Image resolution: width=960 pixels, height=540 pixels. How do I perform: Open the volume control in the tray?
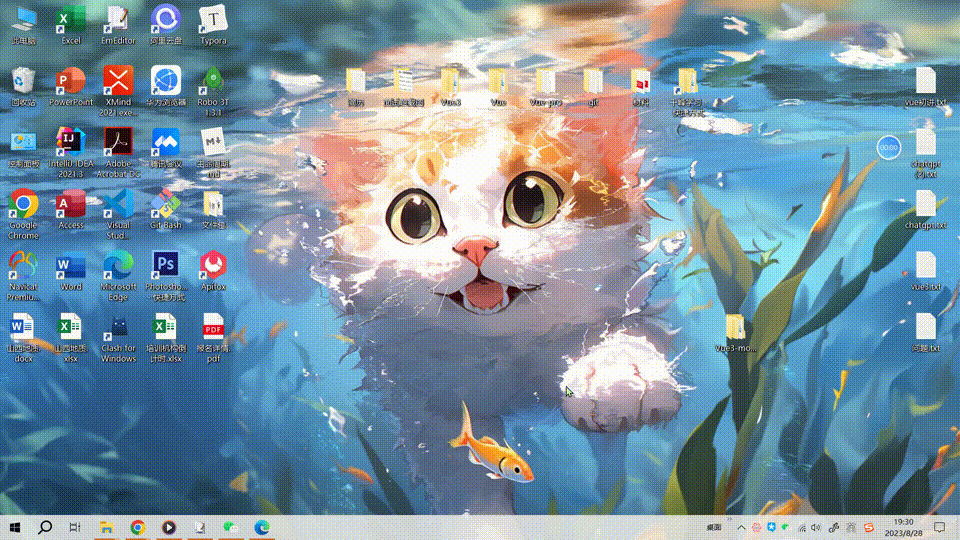[816, 527]
